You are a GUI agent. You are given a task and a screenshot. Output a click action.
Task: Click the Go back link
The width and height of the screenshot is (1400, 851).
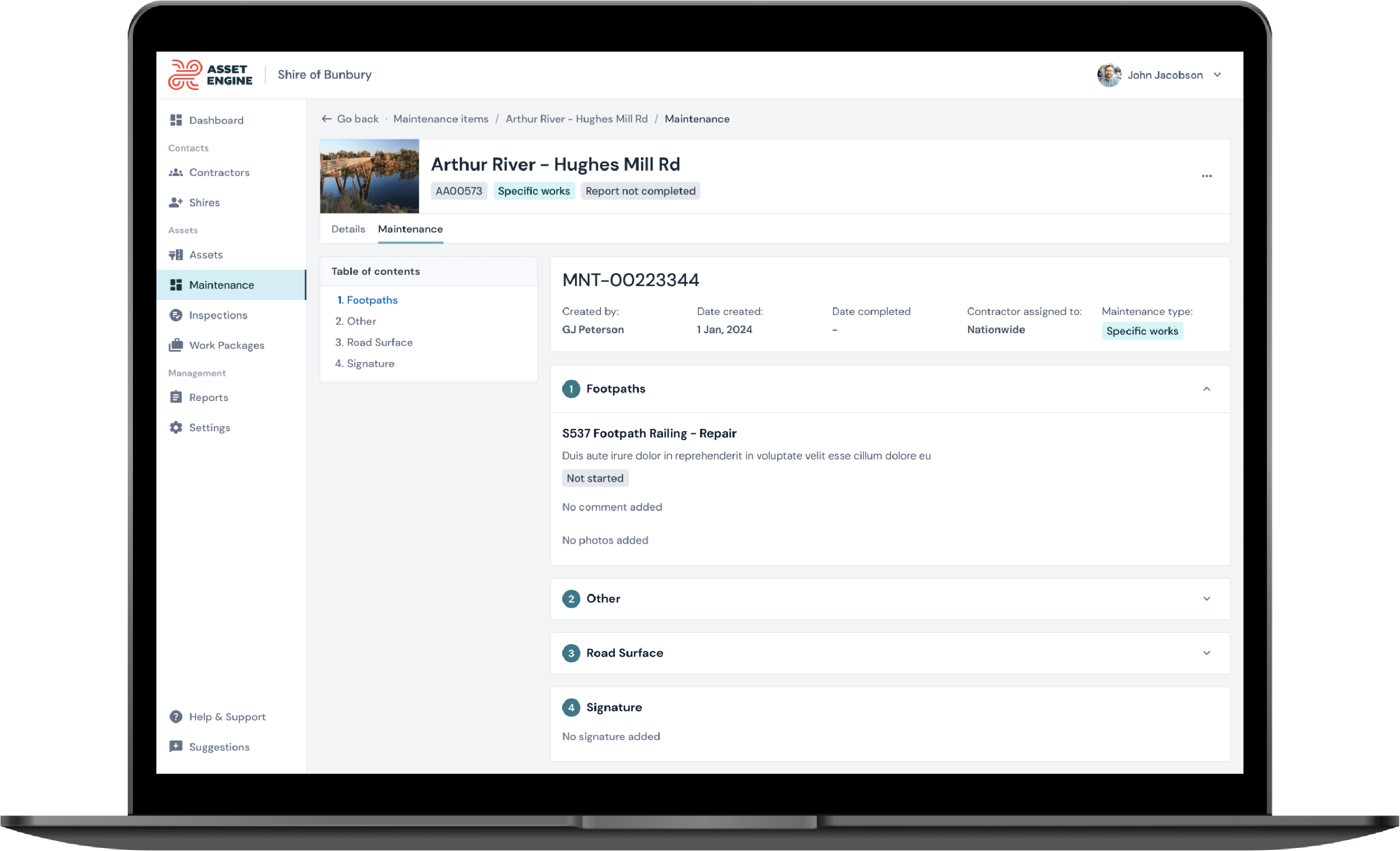[350, 119]
